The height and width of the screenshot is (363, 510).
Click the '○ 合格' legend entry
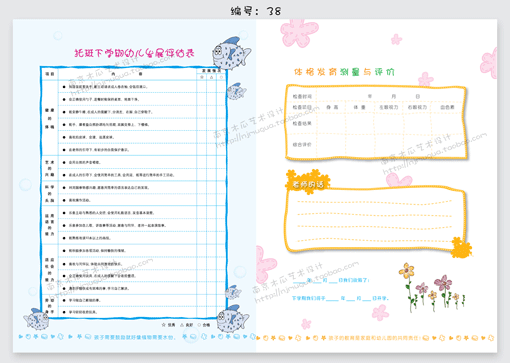coord(204,325)
